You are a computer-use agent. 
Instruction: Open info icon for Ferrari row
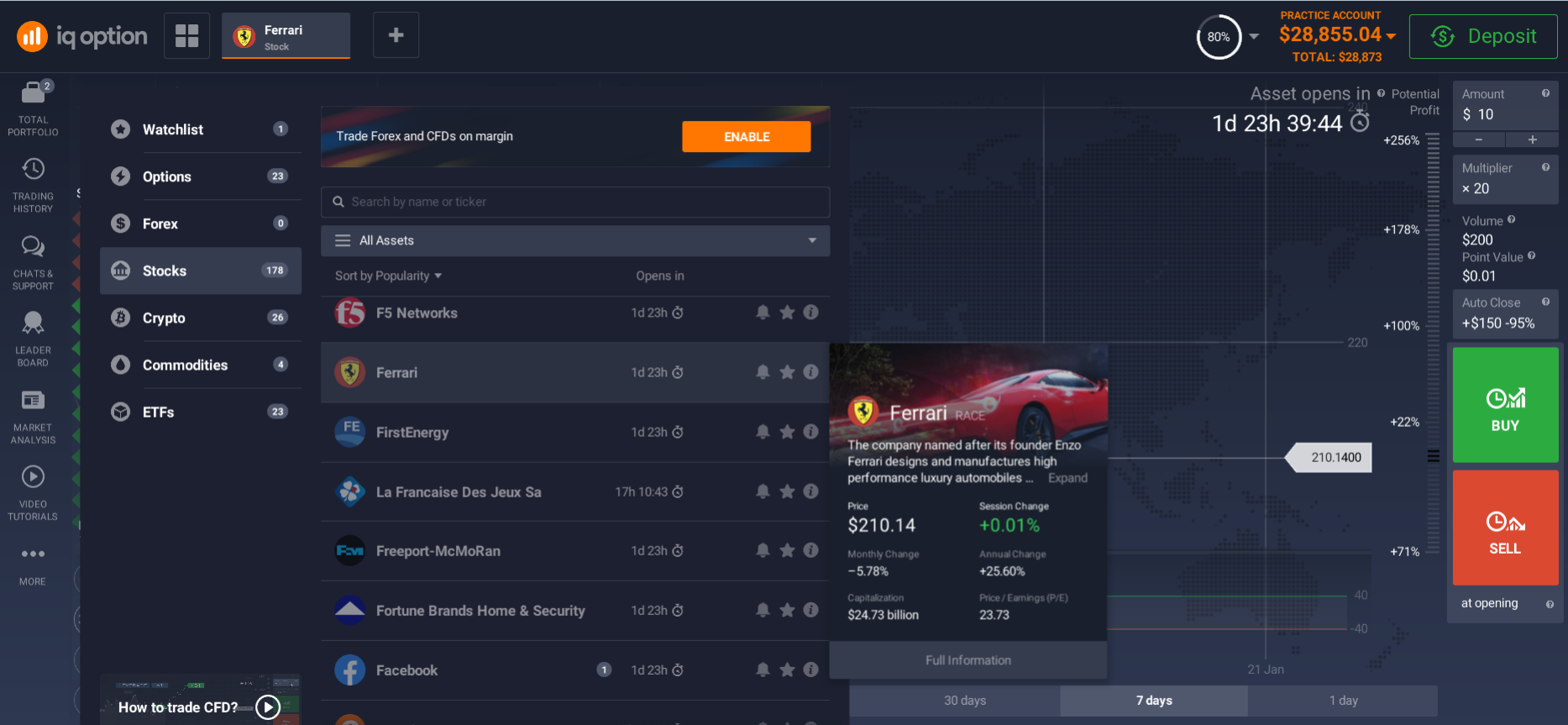coord(810,372)
